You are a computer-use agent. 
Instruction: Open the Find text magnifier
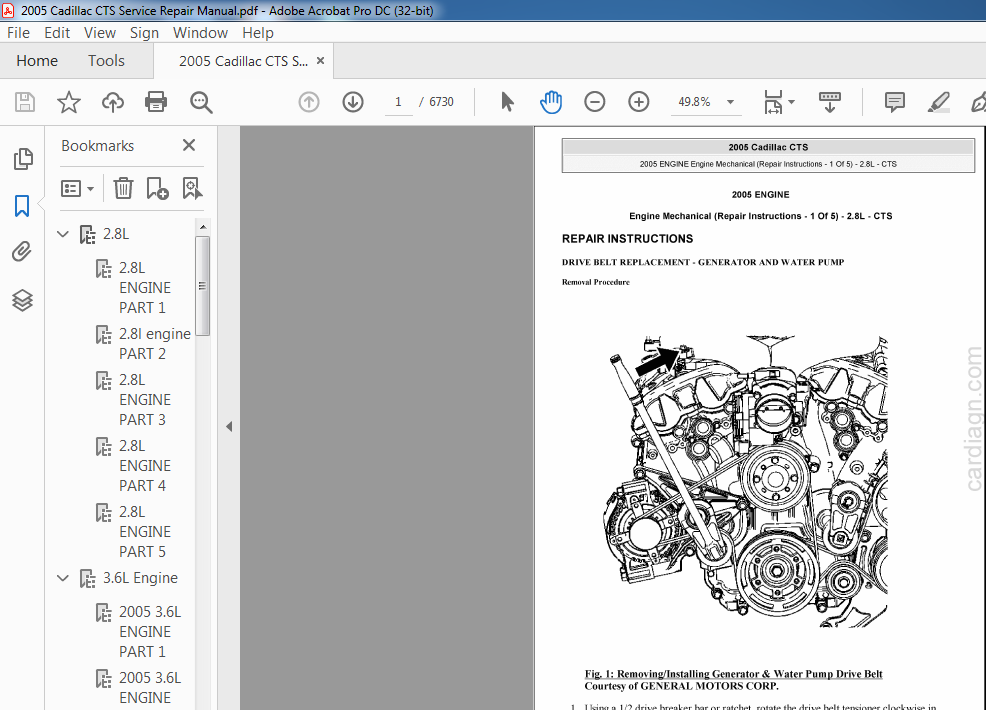coord(201,102)
